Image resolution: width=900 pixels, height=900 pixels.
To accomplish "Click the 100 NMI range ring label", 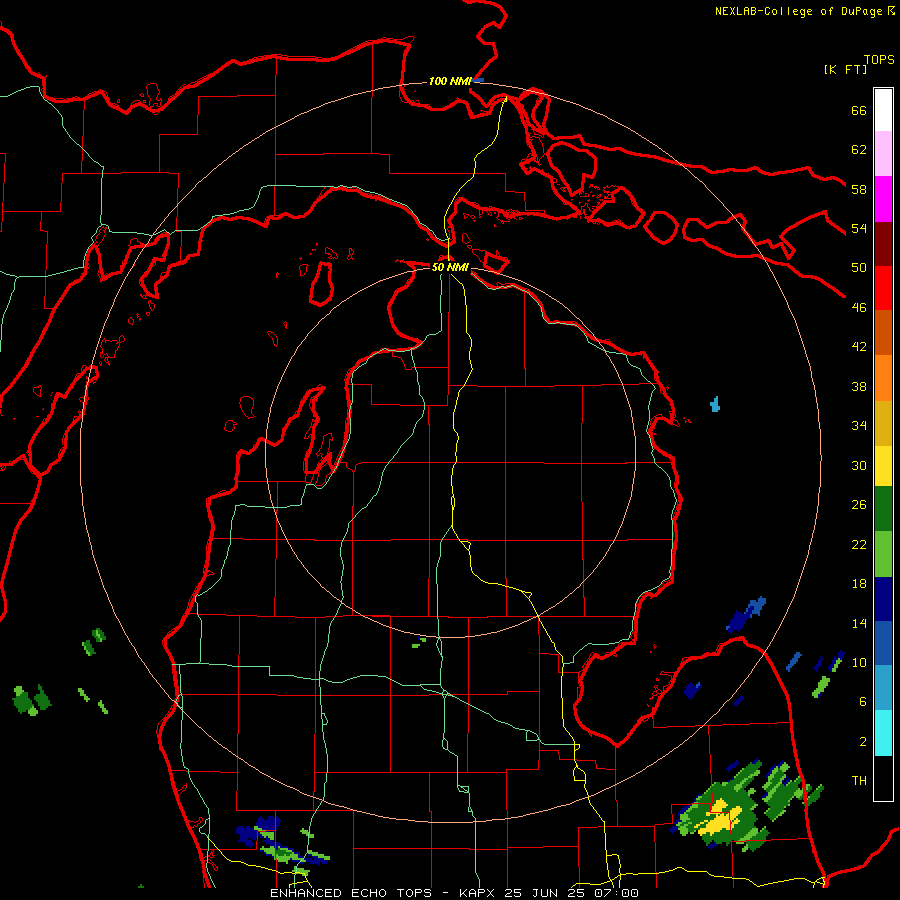I will (x=449, y=81).
